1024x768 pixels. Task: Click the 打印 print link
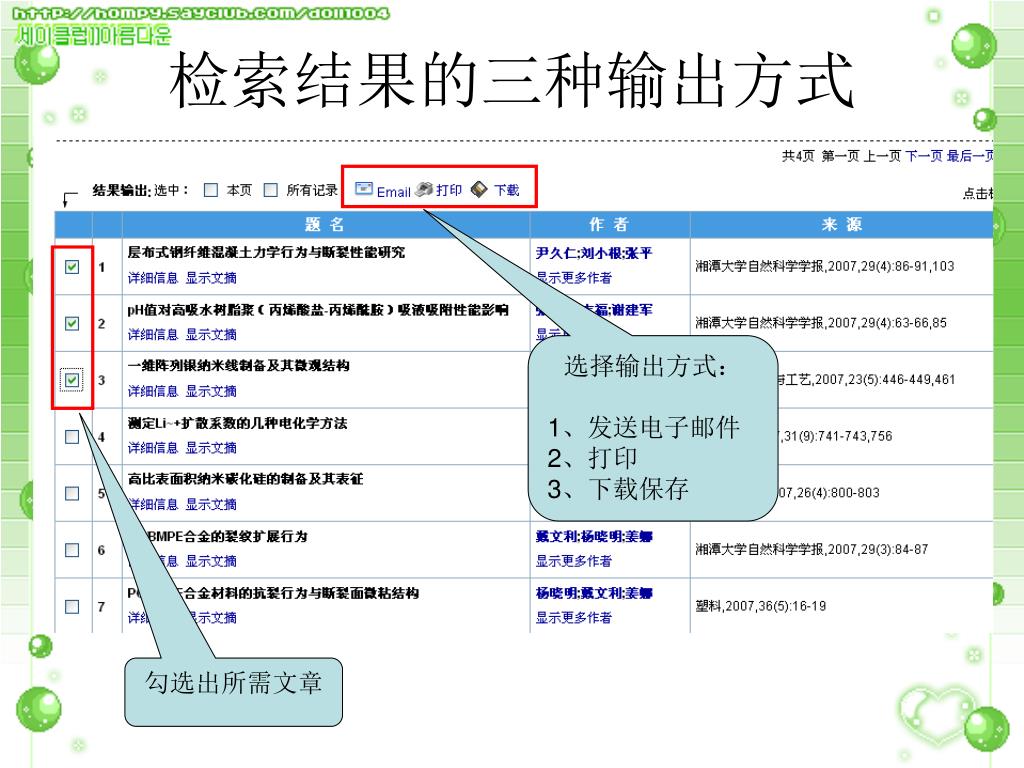pos(449,190)
